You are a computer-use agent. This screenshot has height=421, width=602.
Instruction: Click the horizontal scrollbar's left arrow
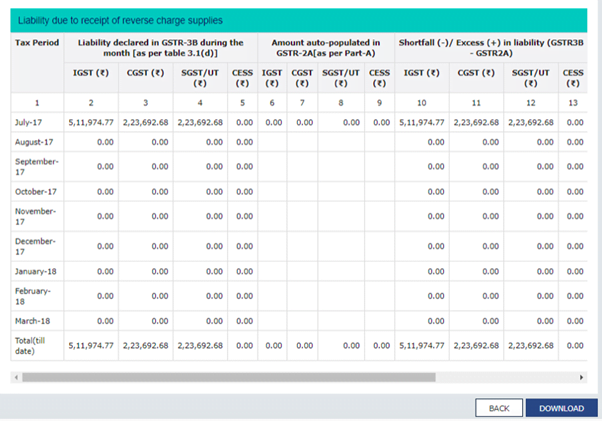pyautogui.click(x=15, y=377)
